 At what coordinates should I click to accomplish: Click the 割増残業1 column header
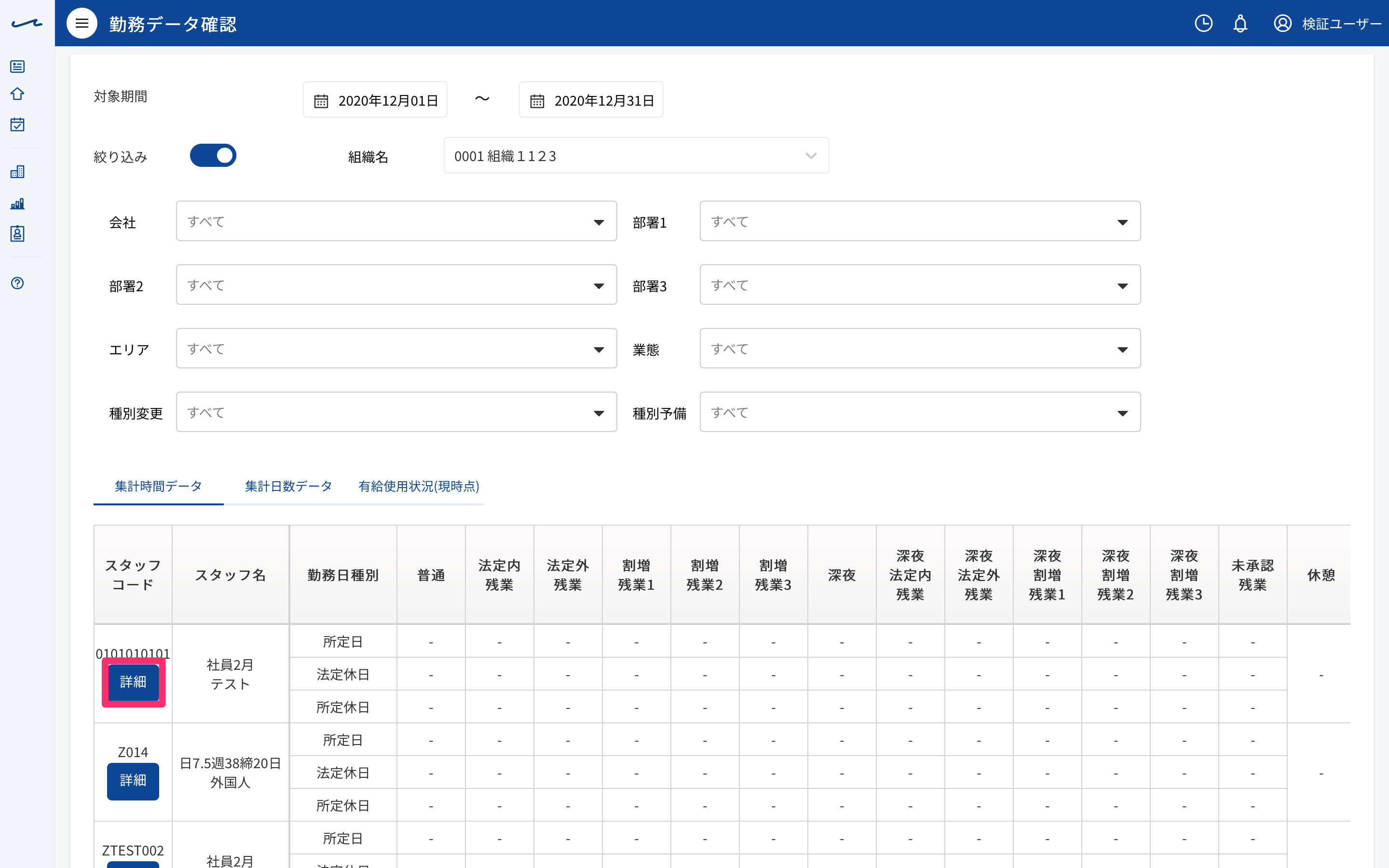coord(637,575)
